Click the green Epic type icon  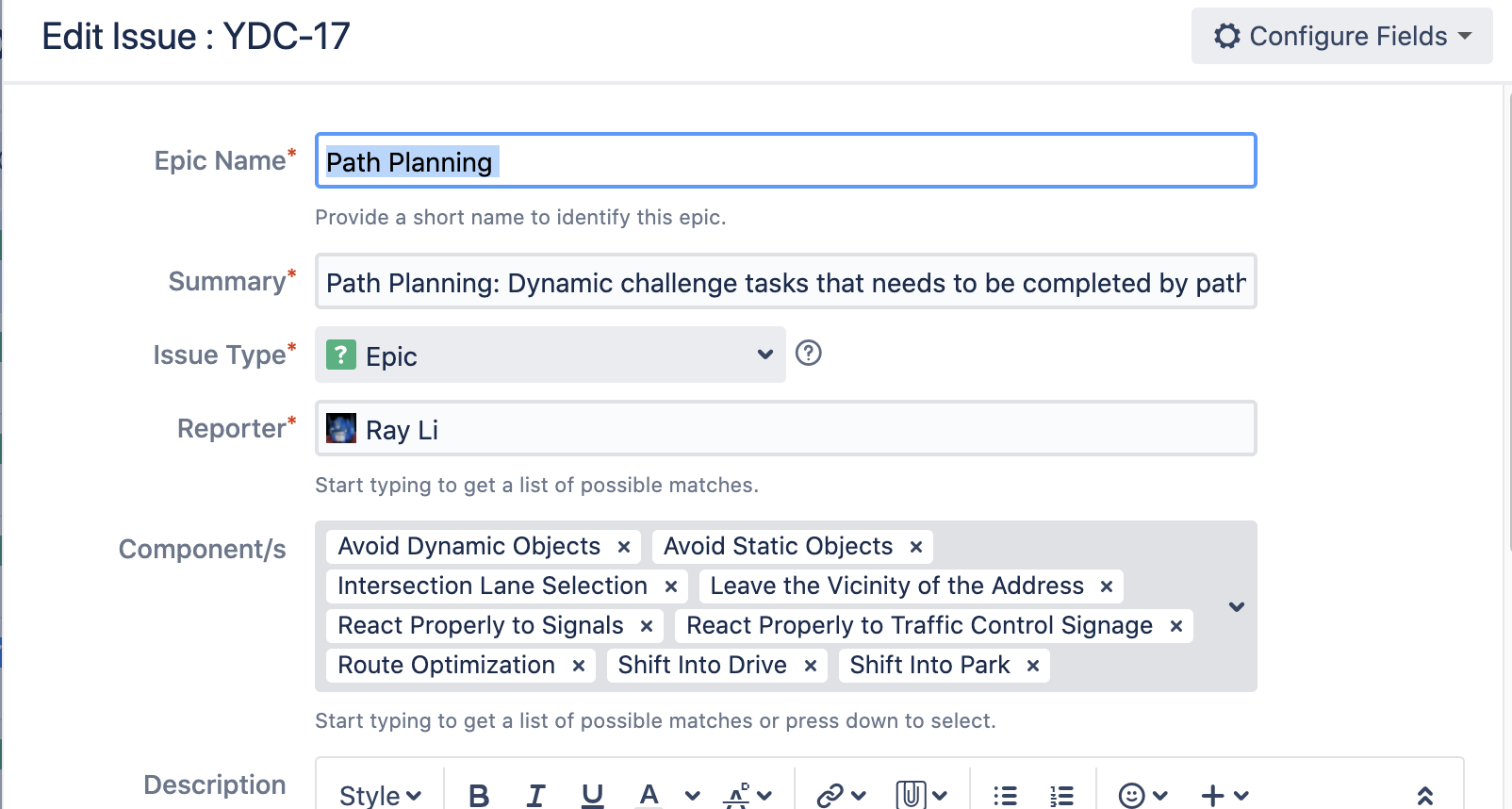341,355
